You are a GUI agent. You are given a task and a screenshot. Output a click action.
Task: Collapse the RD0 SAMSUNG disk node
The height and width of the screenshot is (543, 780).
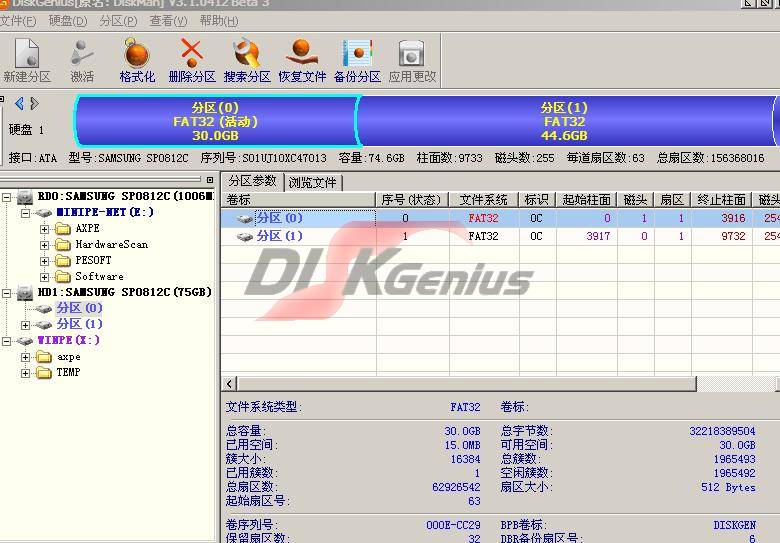pyautogui.click(x=6, y=197)
